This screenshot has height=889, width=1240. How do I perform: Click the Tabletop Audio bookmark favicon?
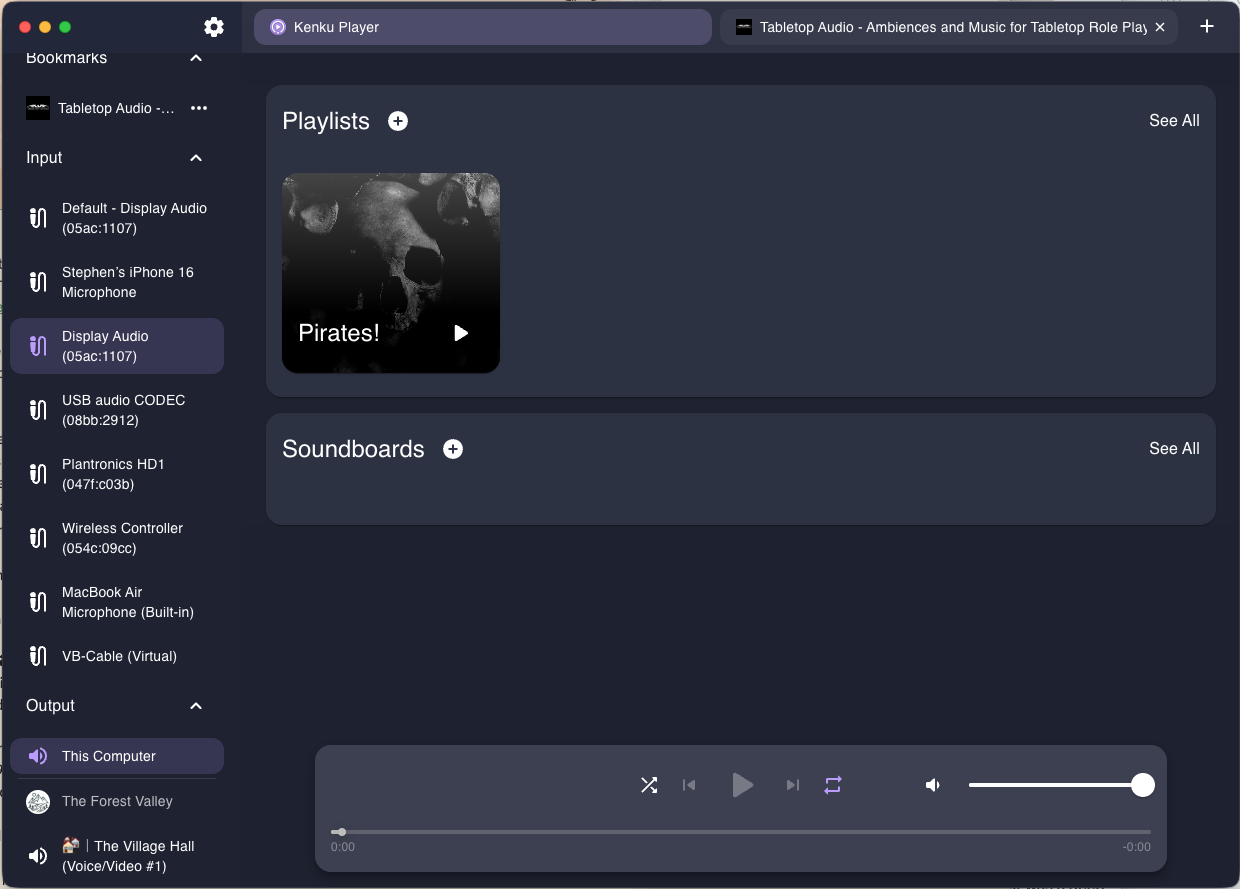click(38, 108)
